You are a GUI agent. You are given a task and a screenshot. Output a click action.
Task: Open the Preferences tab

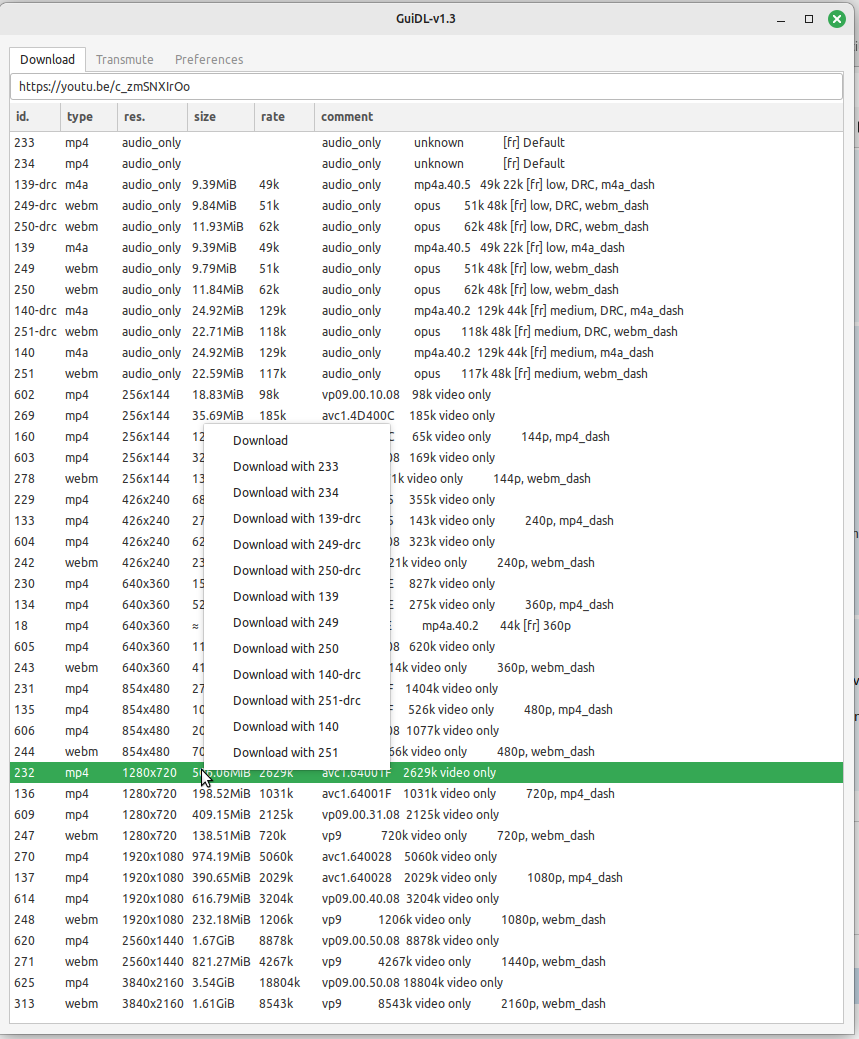click(x=209, y=59)
